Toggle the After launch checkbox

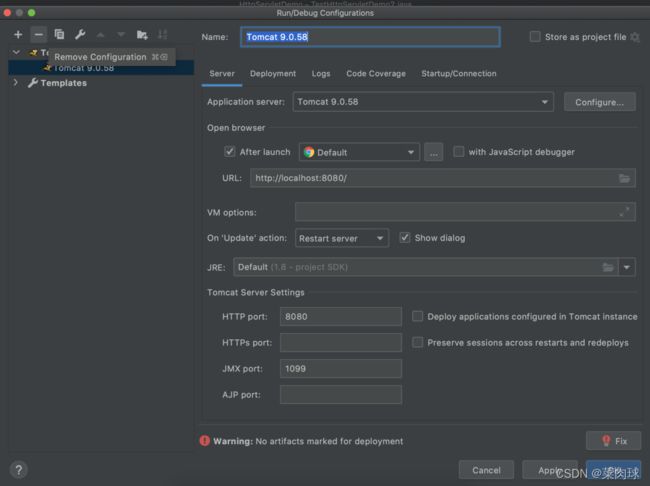tap(230, 151)
